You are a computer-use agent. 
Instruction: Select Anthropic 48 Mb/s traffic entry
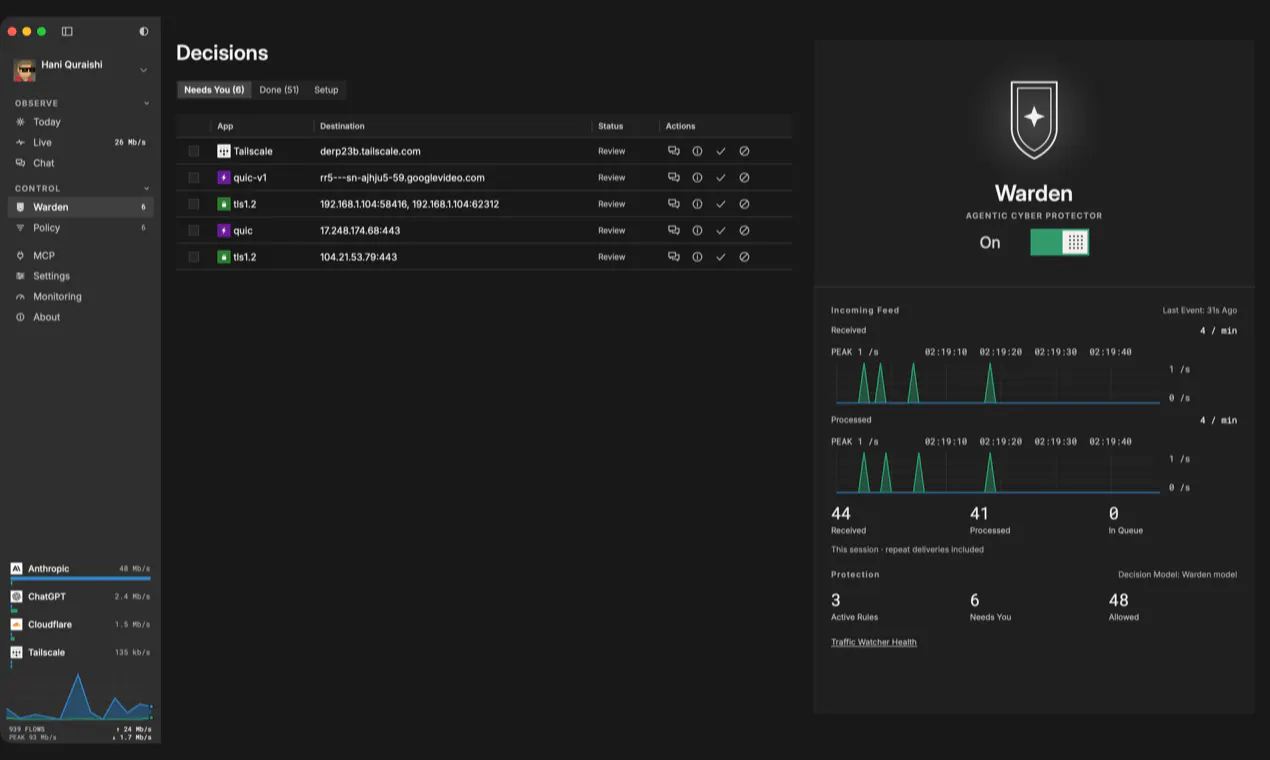pyautogui.click(x=80, y=571)
